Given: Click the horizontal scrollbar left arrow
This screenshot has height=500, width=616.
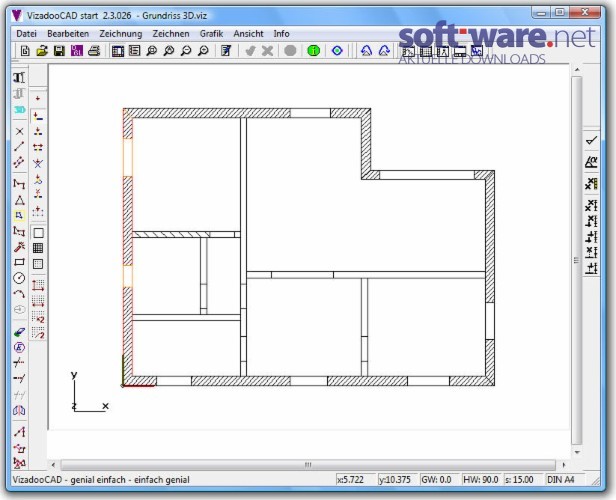Looking at the screenshot, I should click(x=53, y=465).
